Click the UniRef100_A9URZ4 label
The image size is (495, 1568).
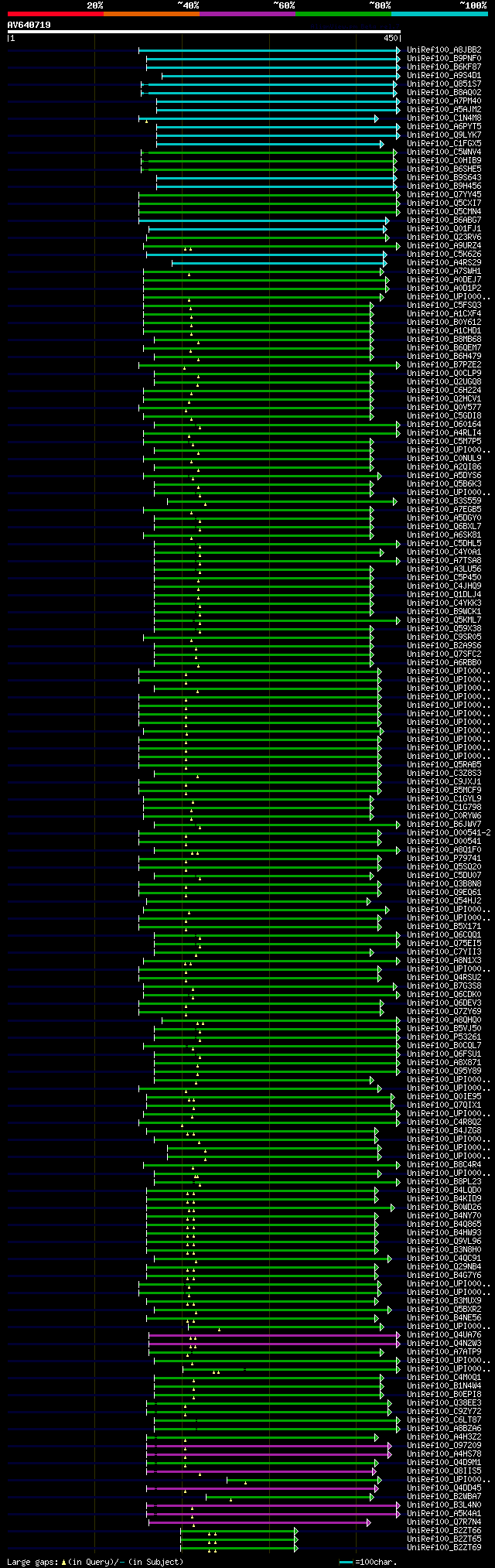(444, 245)
